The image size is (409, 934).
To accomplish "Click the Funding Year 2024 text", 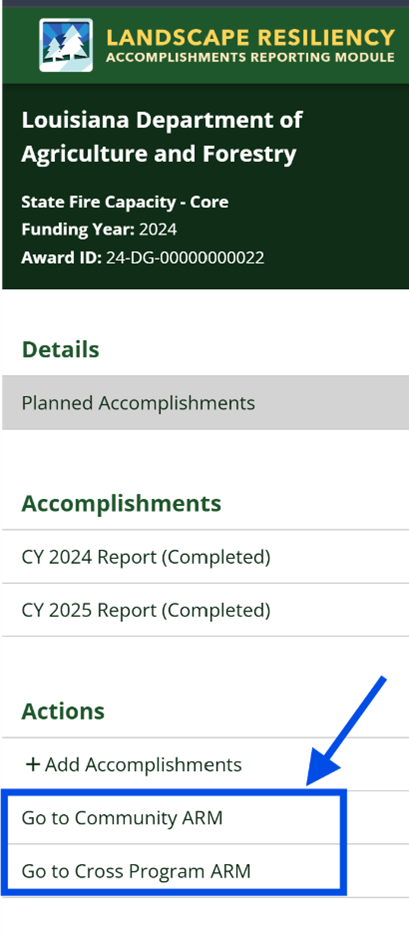I will (x=99, y=229).
